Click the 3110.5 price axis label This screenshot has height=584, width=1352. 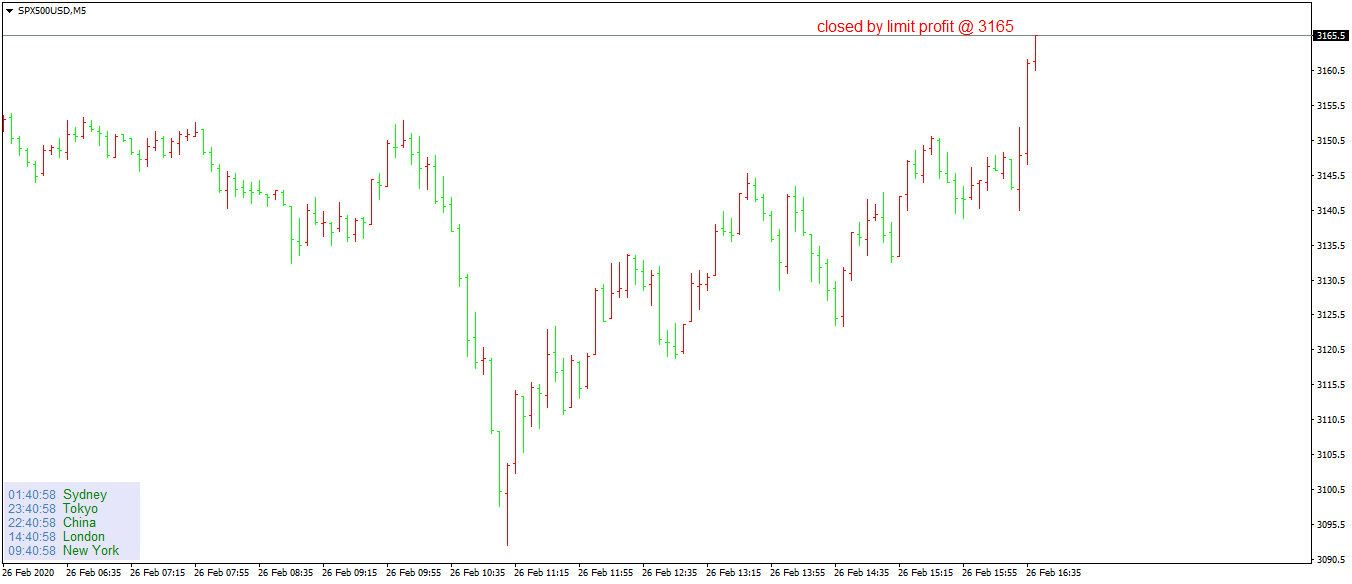[x=1329, y=420]
